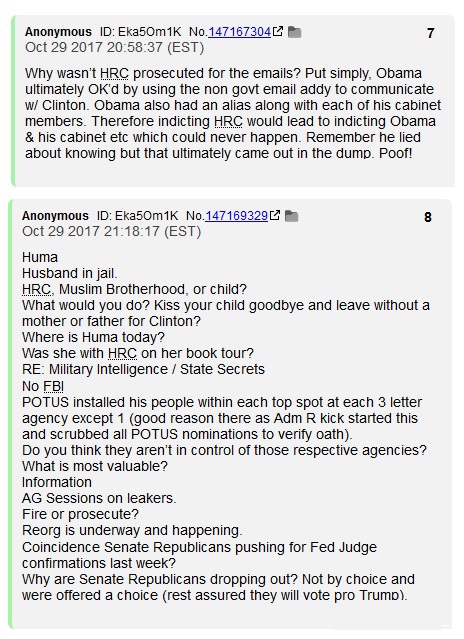Click underlined FBI abbreviation in post 8
This screenshot has height=639, width=464.
point(53,386)
